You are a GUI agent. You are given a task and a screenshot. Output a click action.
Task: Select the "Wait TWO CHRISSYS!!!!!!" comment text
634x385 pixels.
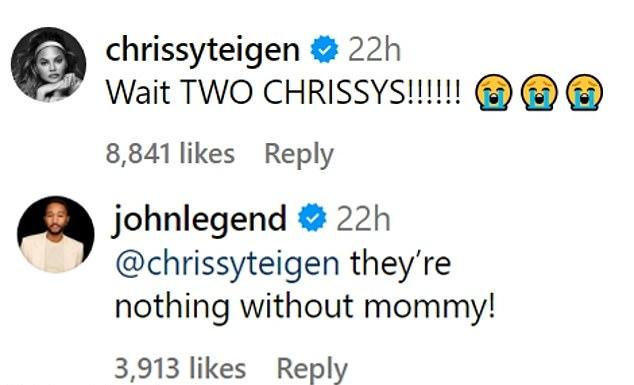coord(283,93)
